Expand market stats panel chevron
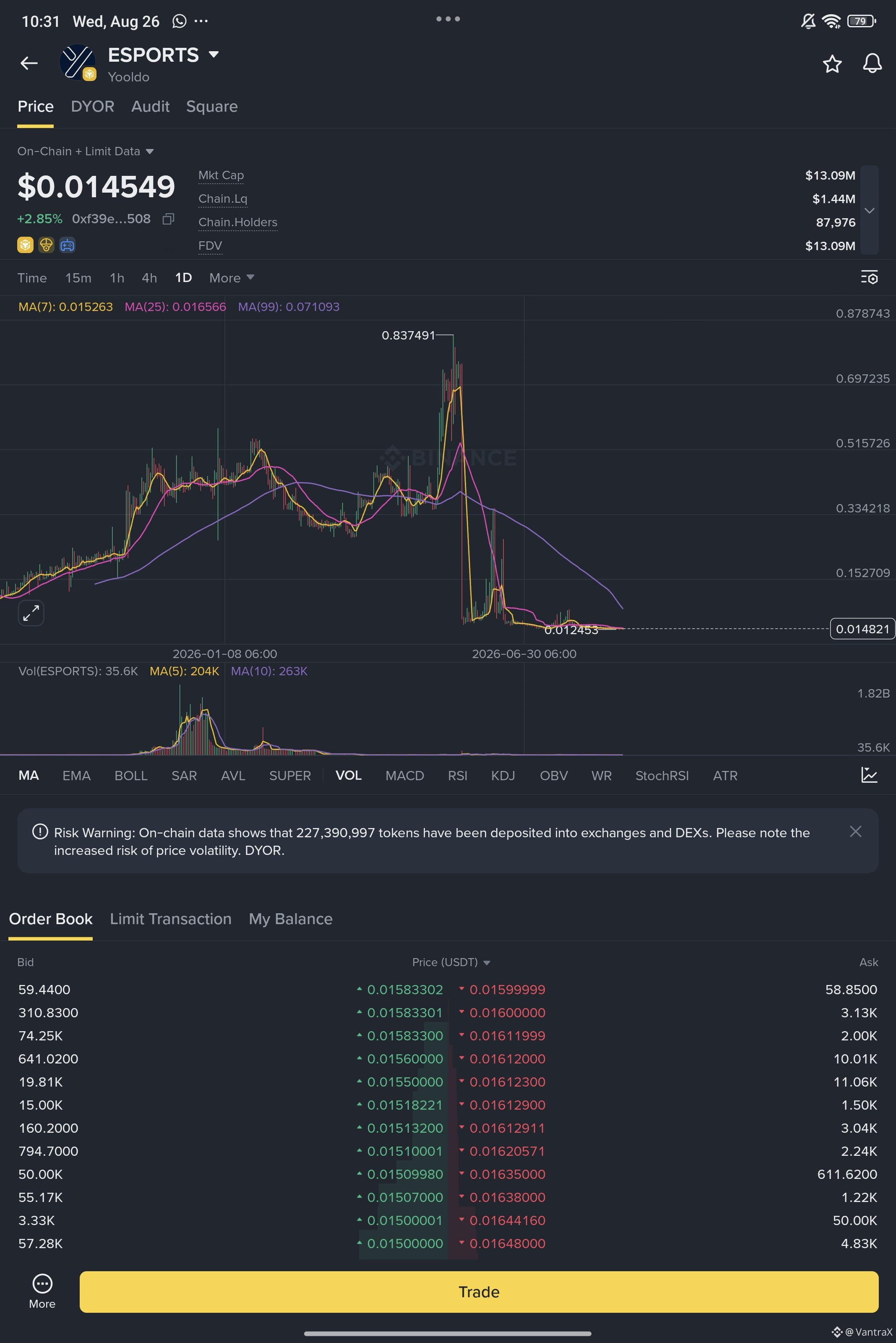Viewport: 896px width, 1343px height. 869,210
